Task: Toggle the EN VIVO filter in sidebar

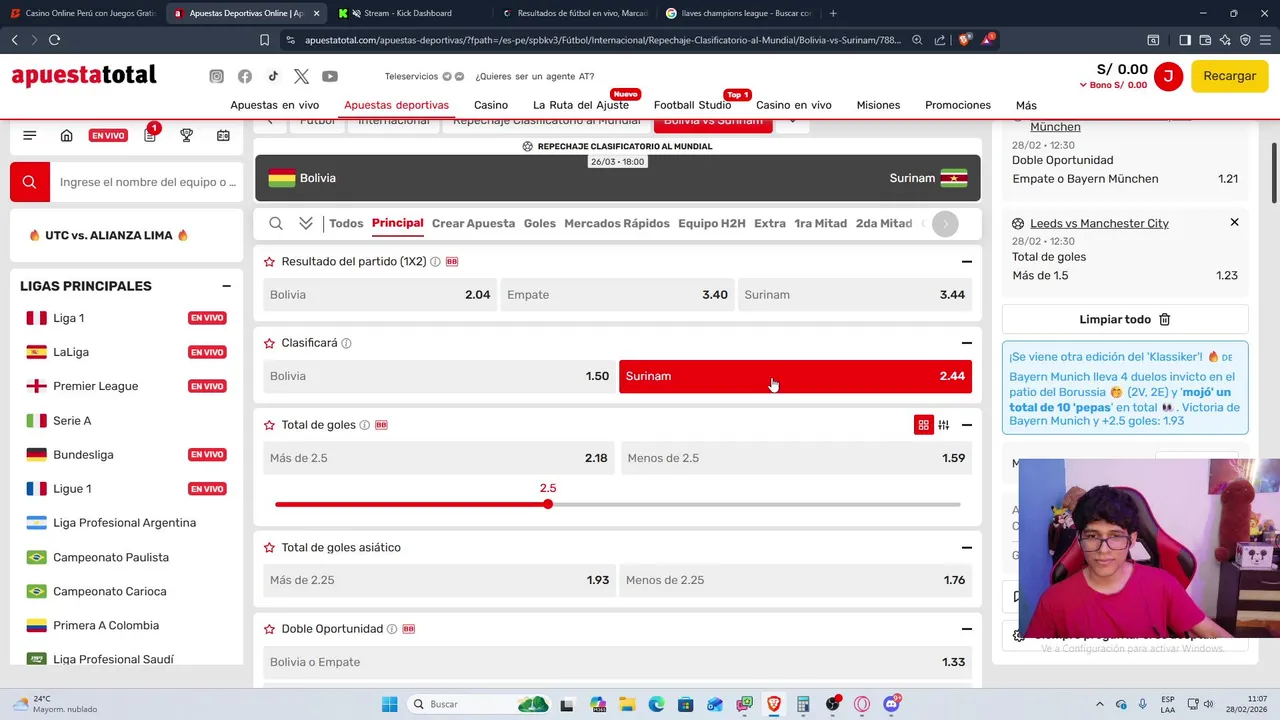Action: pyautogui.click(x=108, y=135)
